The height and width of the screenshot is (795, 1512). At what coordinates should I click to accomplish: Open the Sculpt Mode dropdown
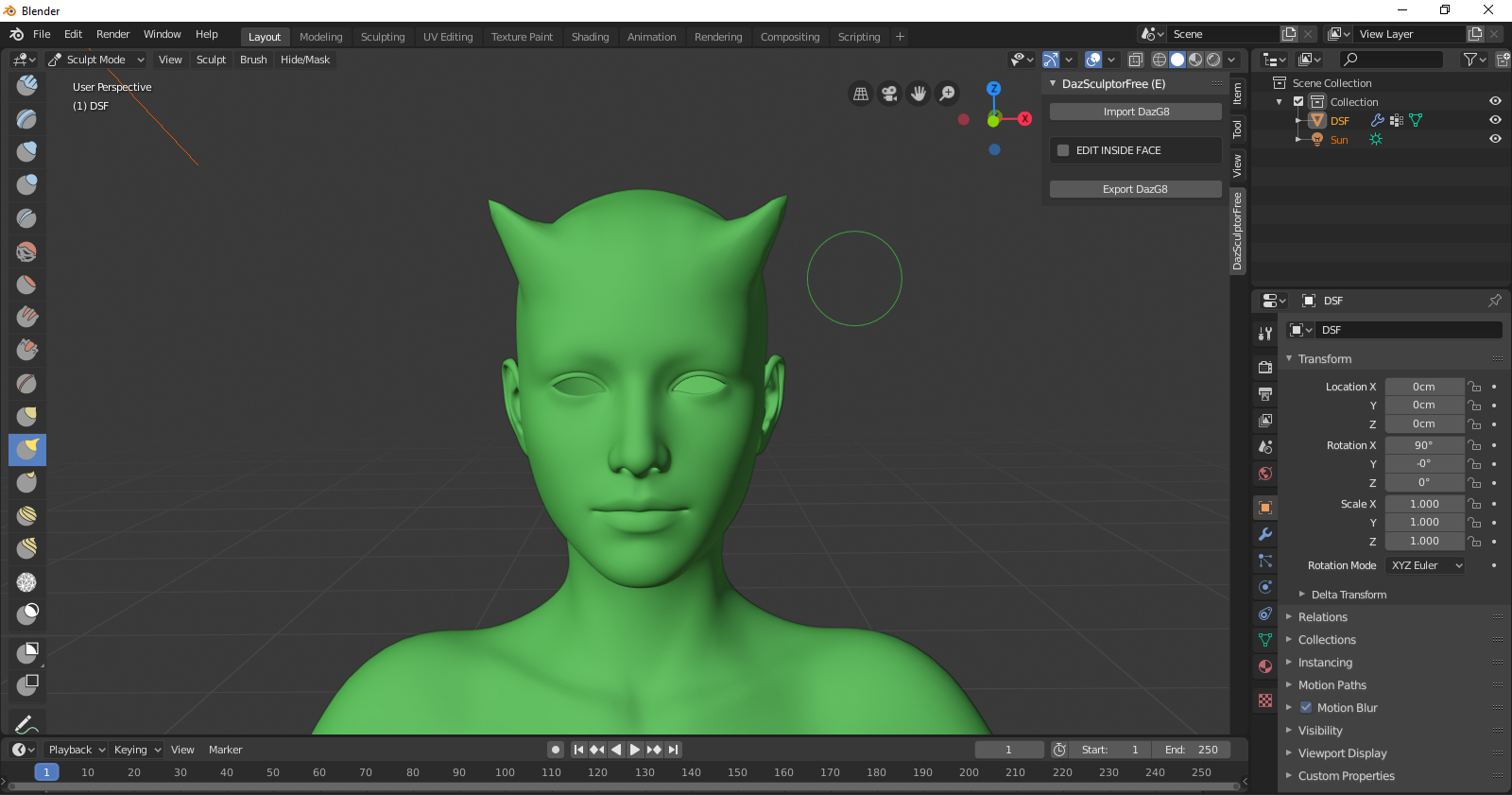tap(95, 60)
